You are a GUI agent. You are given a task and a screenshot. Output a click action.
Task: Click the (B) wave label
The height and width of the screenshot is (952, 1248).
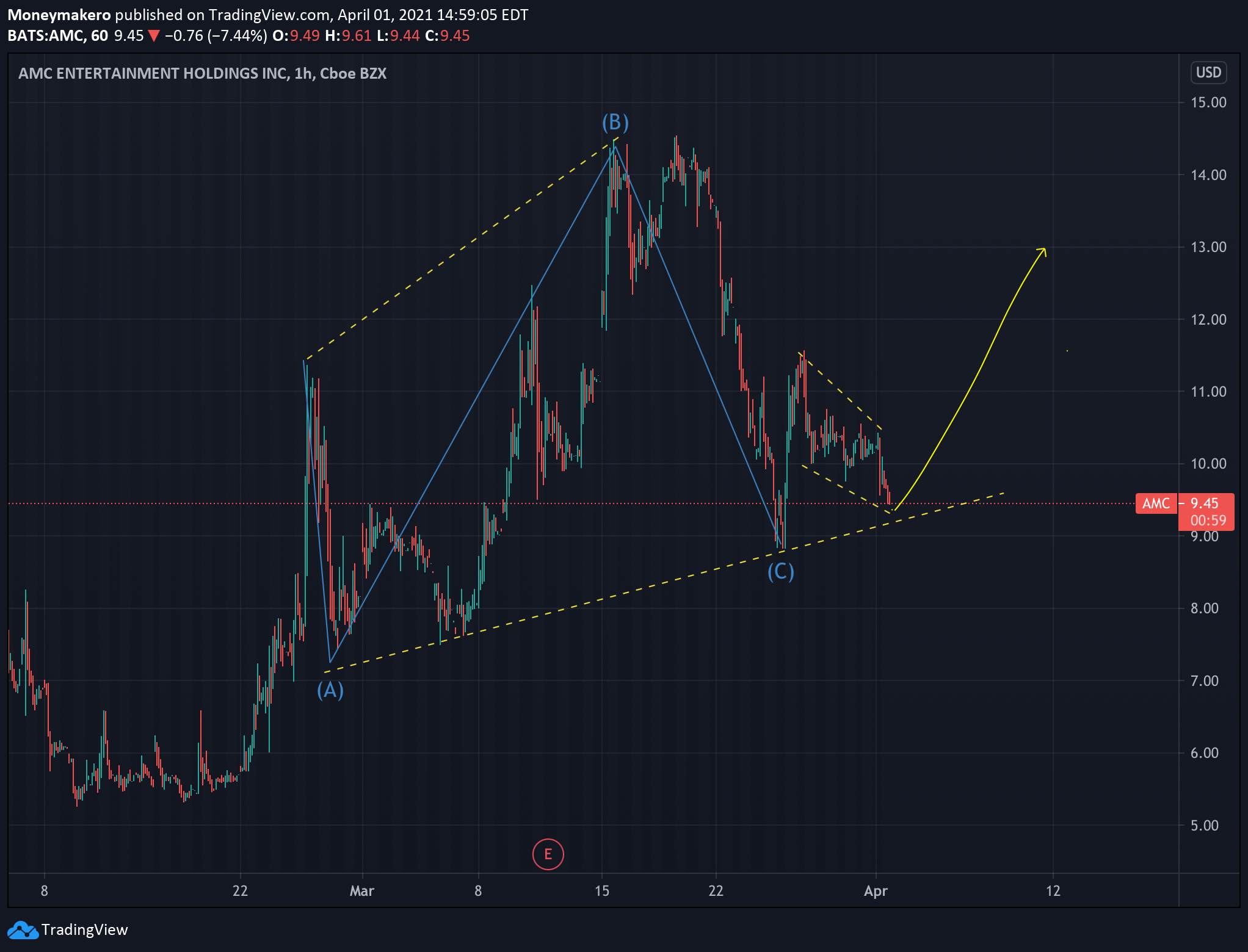pyautogui.click(x=615, y=122)
